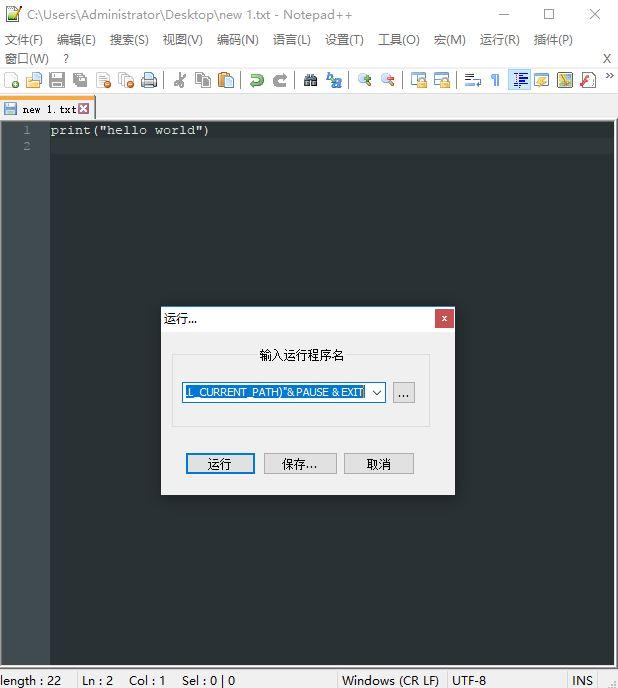Click the 取消 button in the dialog
The image size is (618, 688).
click(379, 464)
